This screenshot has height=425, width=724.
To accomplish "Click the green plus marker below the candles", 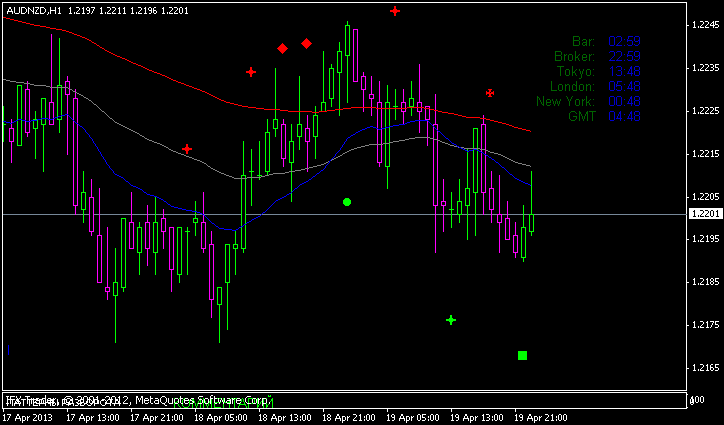I will pos(451,320).
